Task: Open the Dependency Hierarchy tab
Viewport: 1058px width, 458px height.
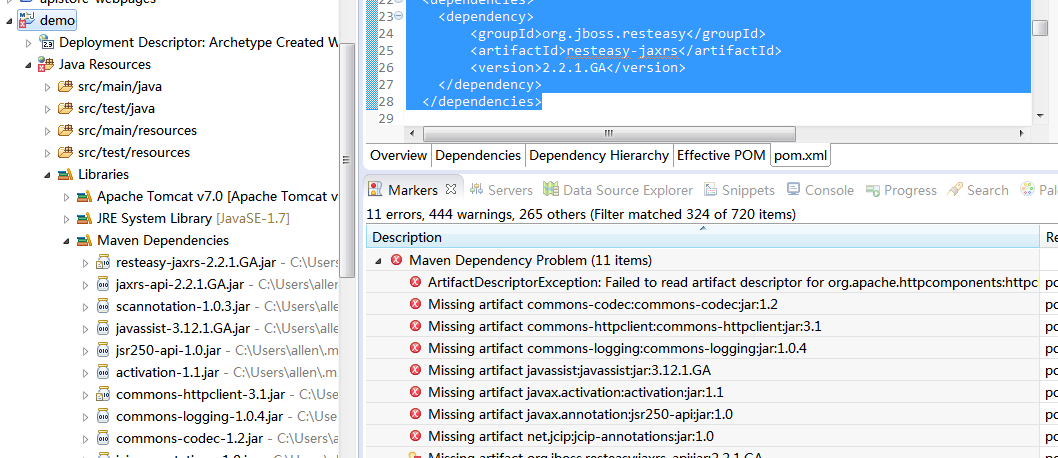Action: (598, 156)
